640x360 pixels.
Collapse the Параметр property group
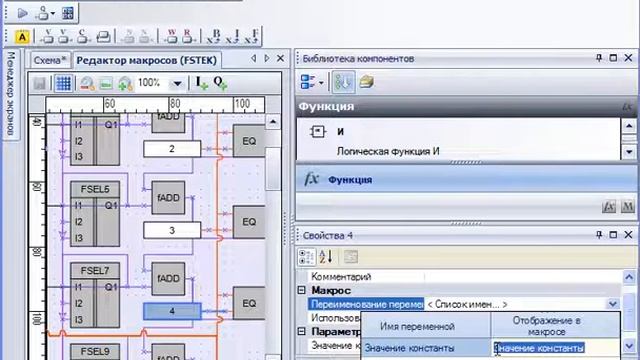(x=302, y=331)
